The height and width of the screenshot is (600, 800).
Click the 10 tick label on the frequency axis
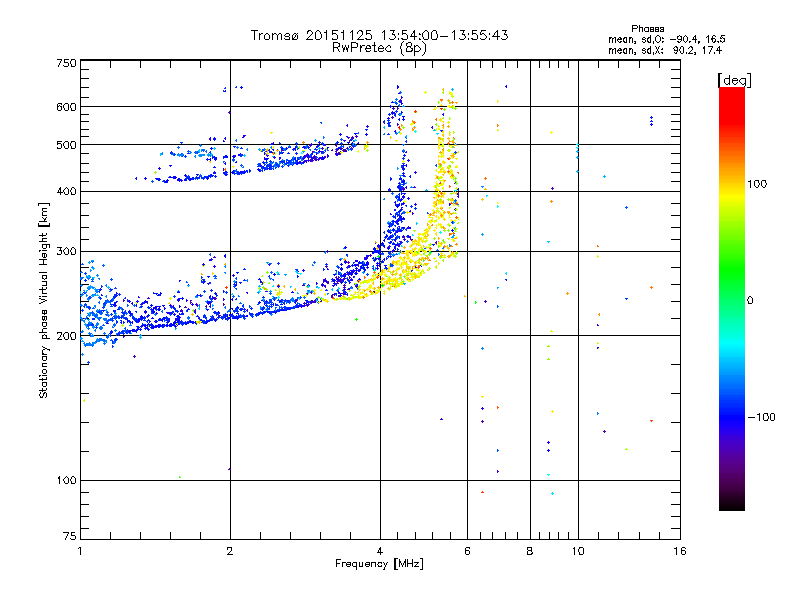point(578,551)
